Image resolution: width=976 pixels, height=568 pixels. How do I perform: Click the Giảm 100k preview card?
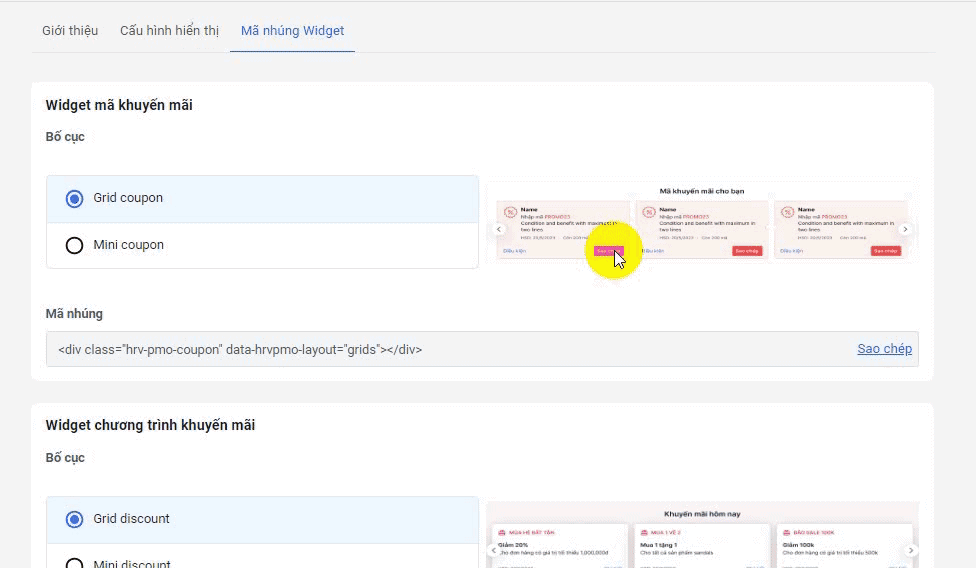(845, 546)
